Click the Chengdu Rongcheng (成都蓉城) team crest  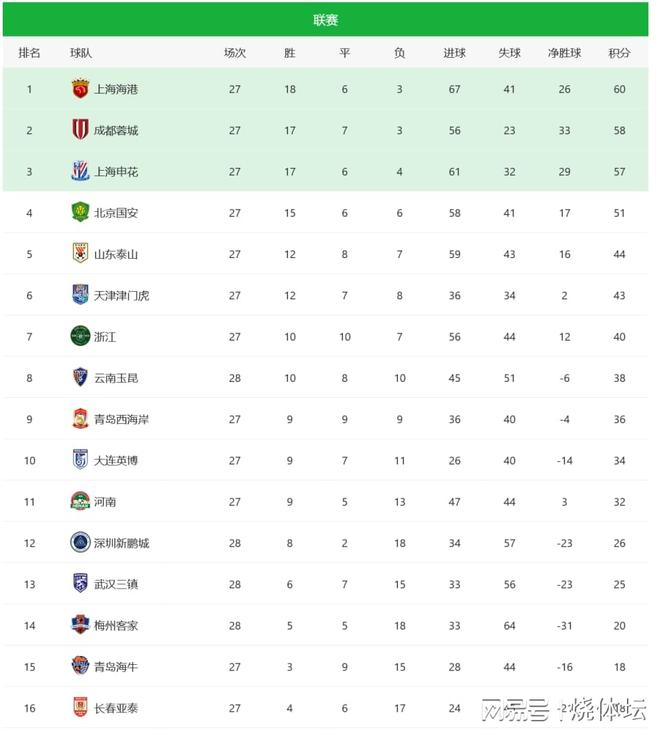click(x=80, y=130)
